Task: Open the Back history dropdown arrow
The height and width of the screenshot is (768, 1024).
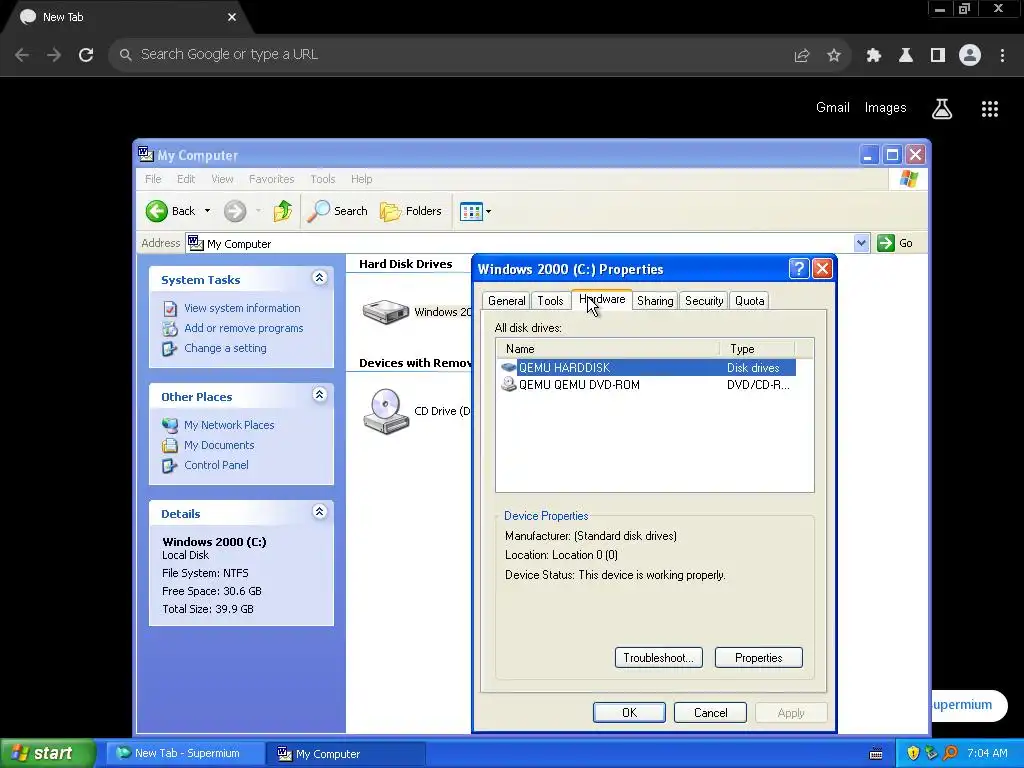Action: [207, 211]
